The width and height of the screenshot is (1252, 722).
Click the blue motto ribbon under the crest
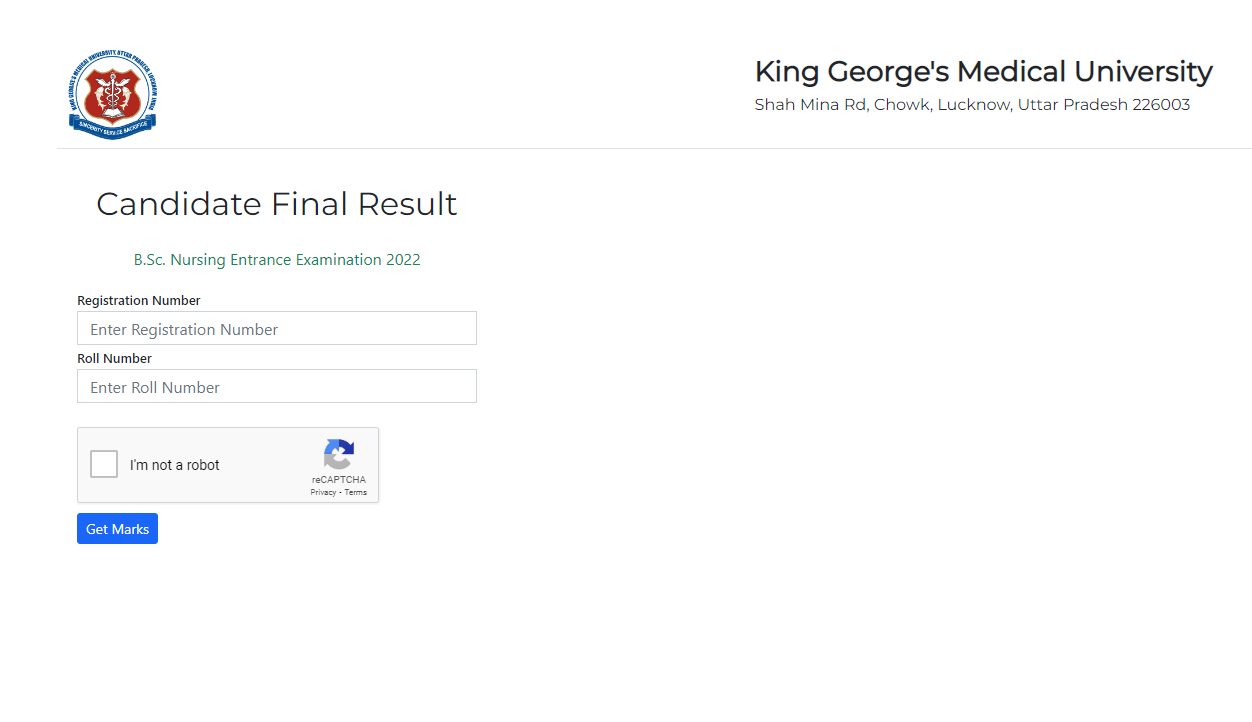pyautogui.click(x=113, y=127)
